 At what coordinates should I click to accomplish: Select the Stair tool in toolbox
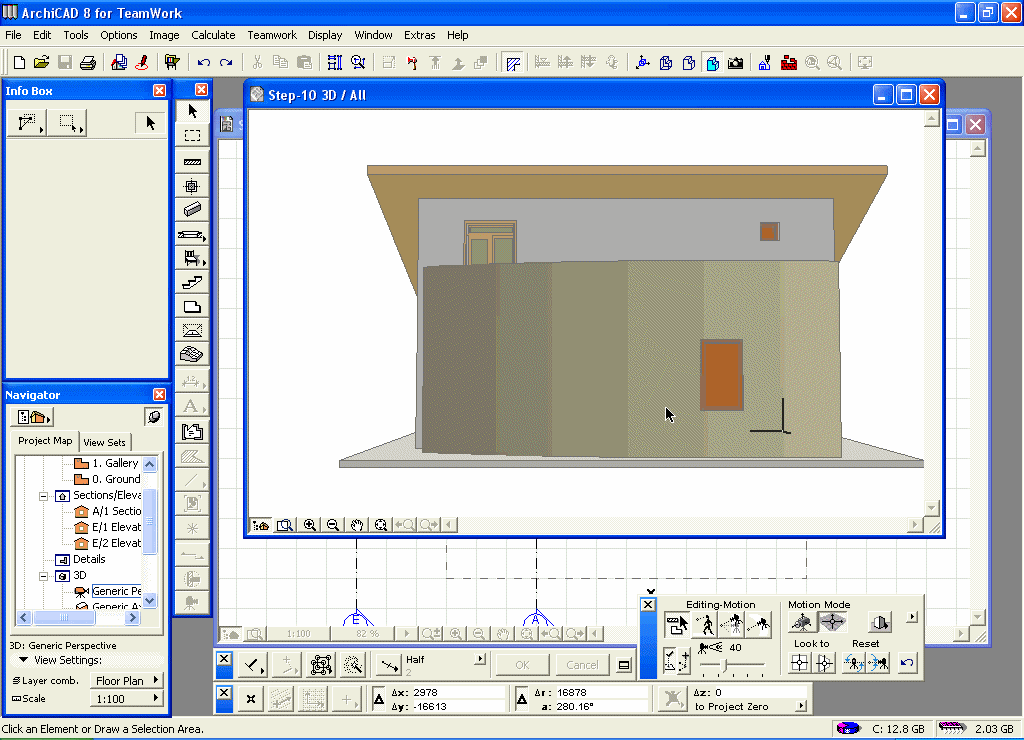tap(193, 283)
